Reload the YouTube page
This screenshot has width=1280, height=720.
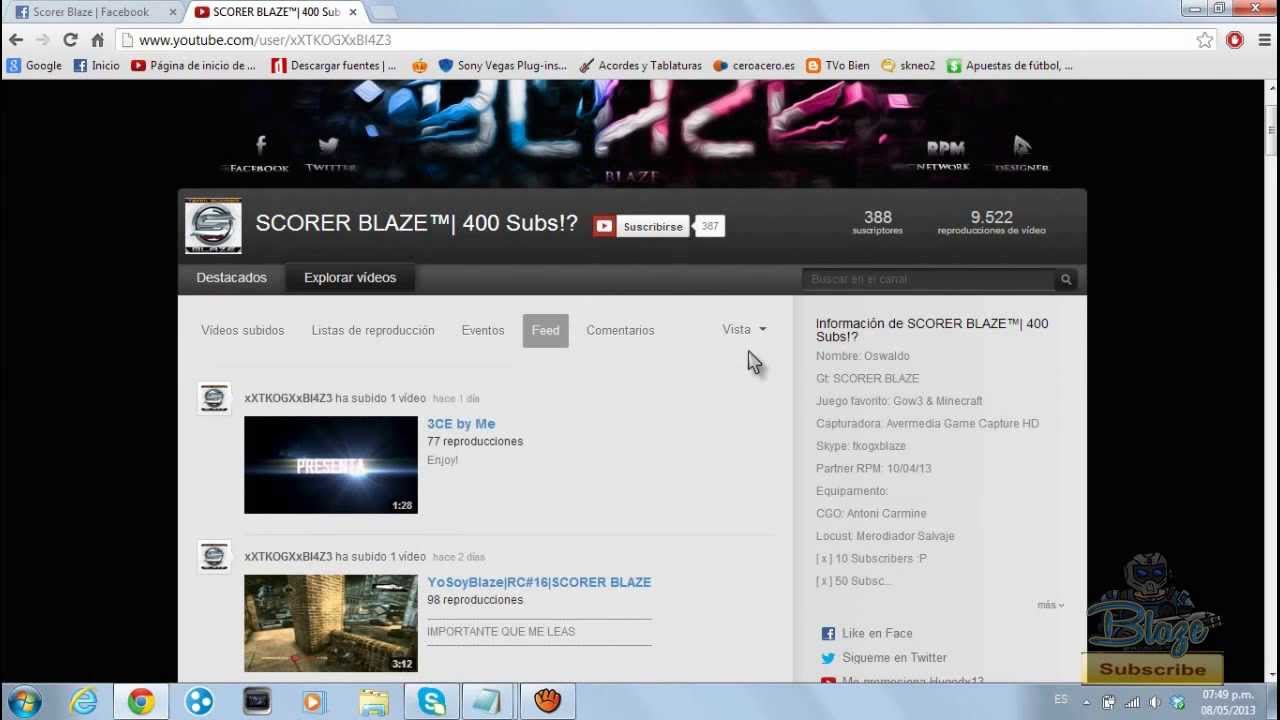[70, 40]
